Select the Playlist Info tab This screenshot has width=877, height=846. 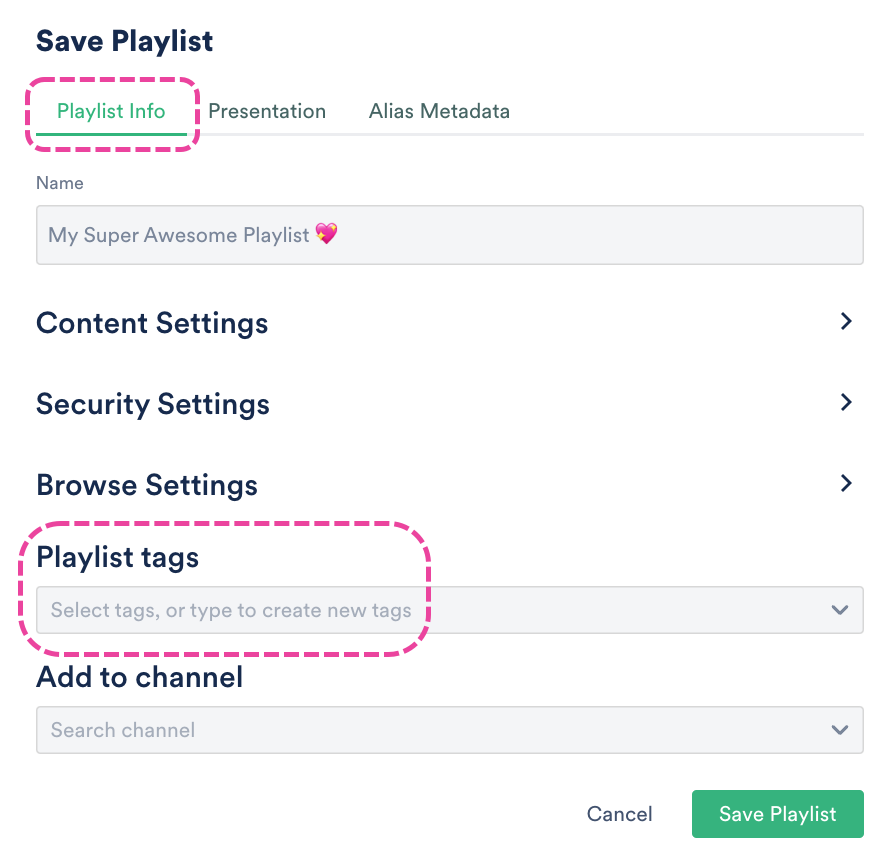pyautogui.click(x=111, y=111)
